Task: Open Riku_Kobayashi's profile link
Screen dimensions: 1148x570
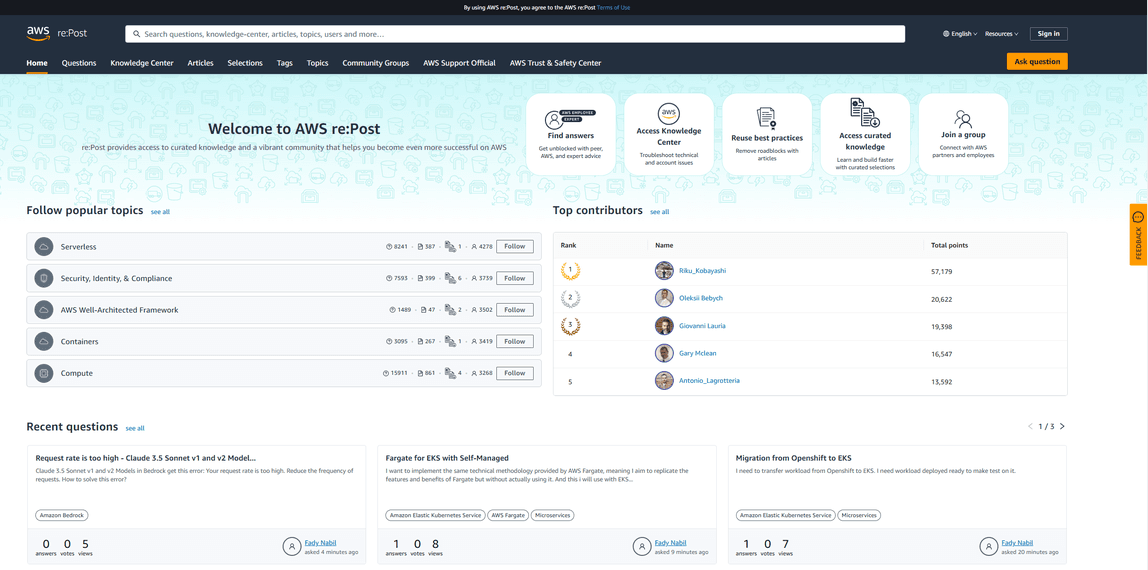Action: click(703, 271)
